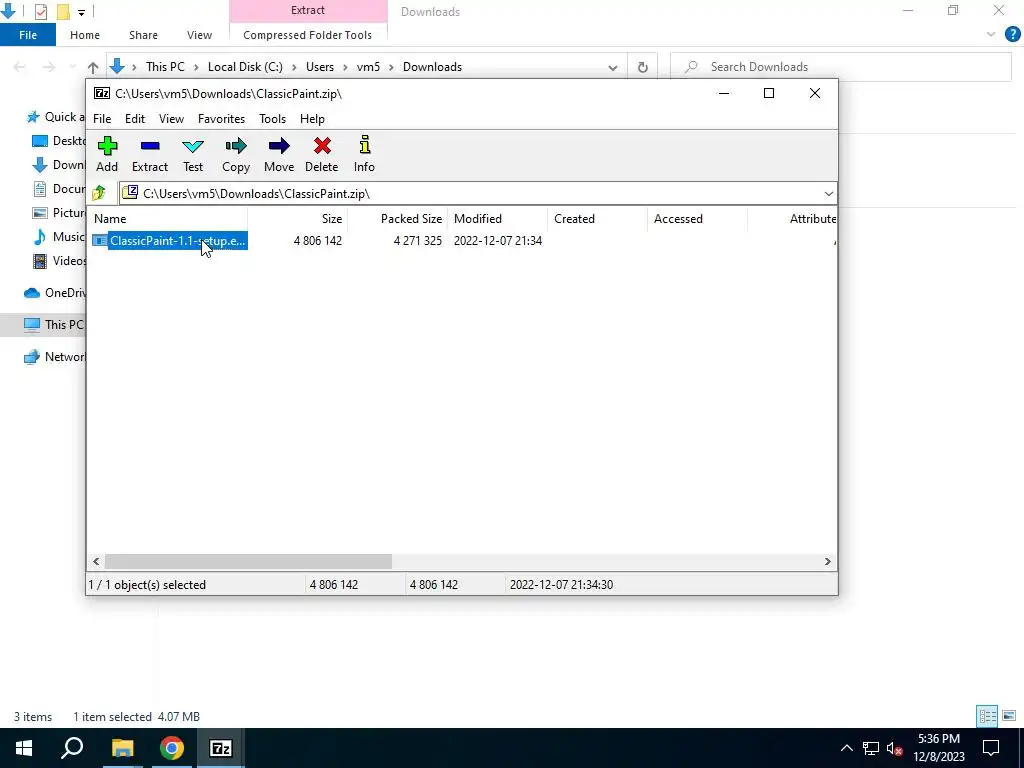Image resolution: width=1024 pixels, height=768 pixels.
Task: Sort by the Modified column header
Action: (498, 219)
